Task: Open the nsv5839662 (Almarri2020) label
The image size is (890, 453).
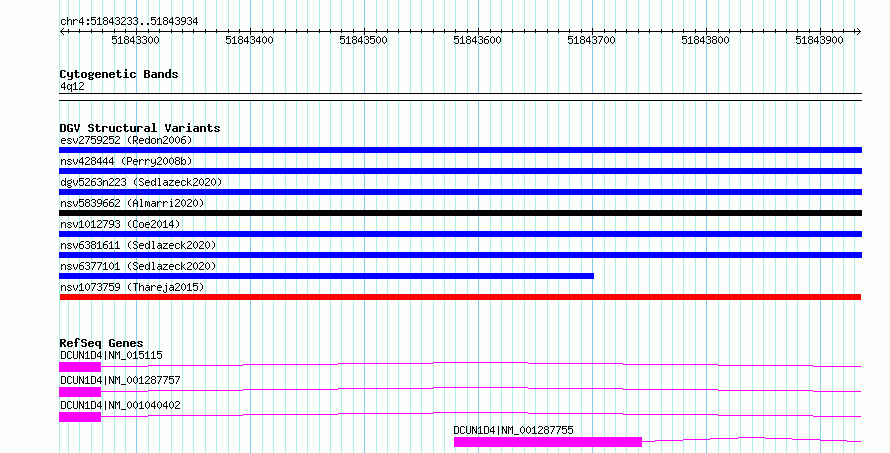Action: click(132, 203)
